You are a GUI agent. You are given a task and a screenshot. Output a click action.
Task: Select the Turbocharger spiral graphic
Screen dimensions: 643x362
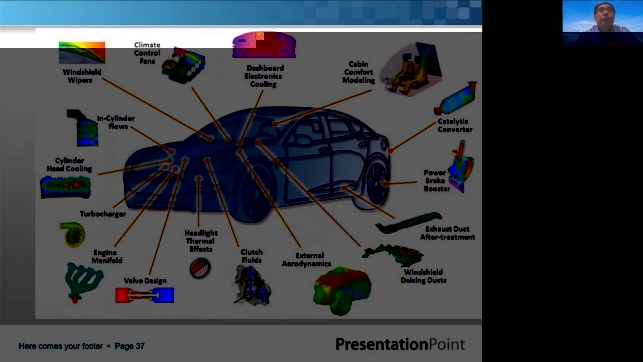click(73, 235)
